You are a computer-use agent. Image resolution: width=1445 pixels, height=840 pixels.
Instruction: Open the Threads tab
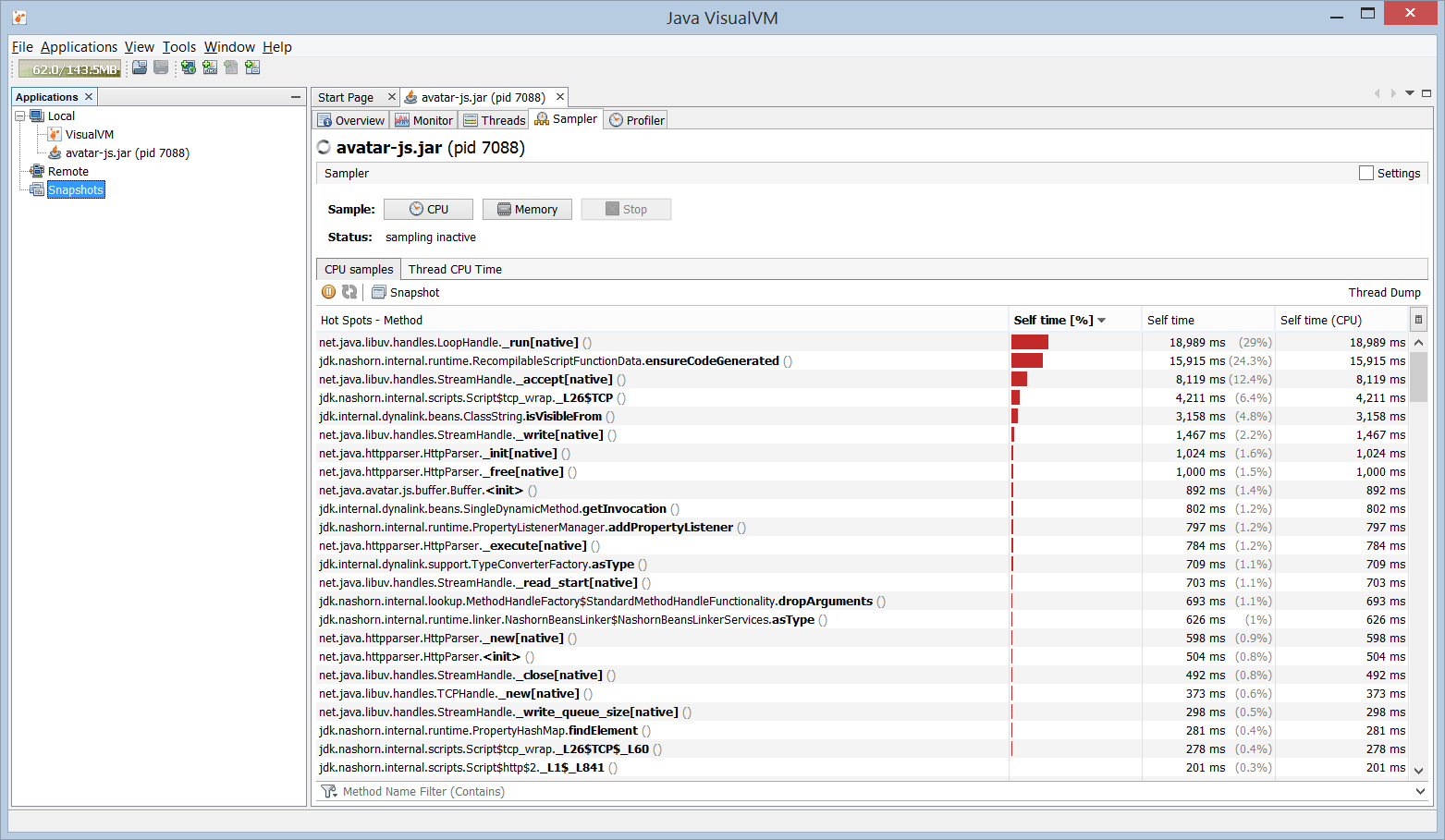tap(495, 120)
